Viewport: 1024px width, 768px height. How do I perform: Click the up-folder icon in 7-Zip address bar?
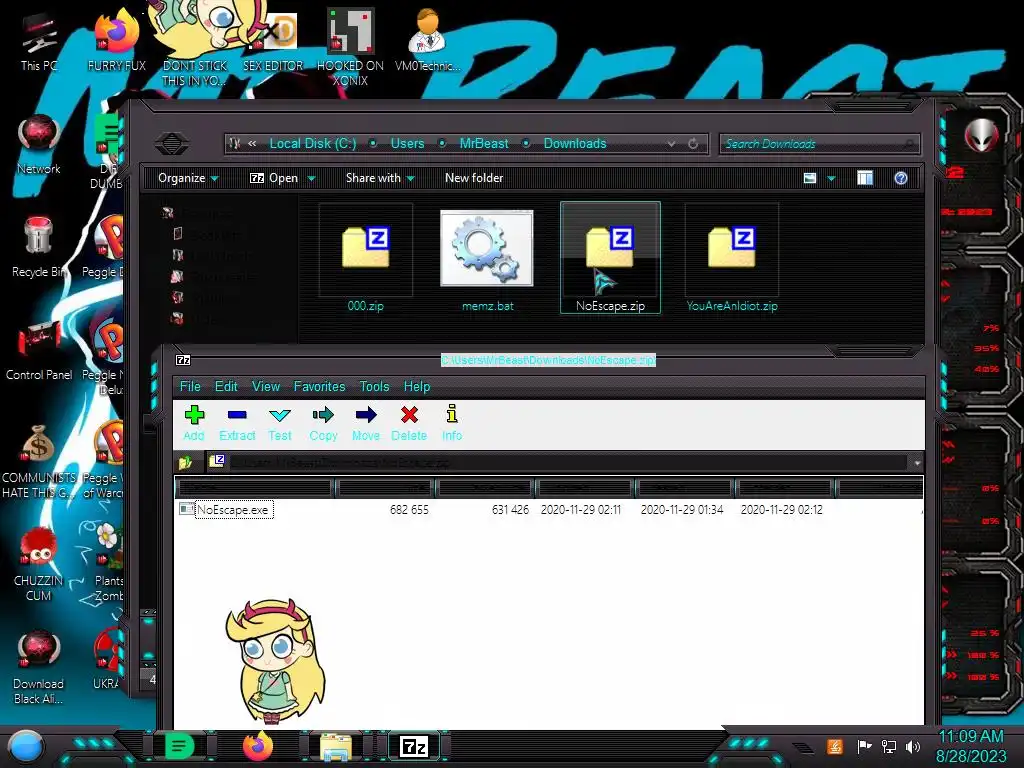(x=185, y=462)
